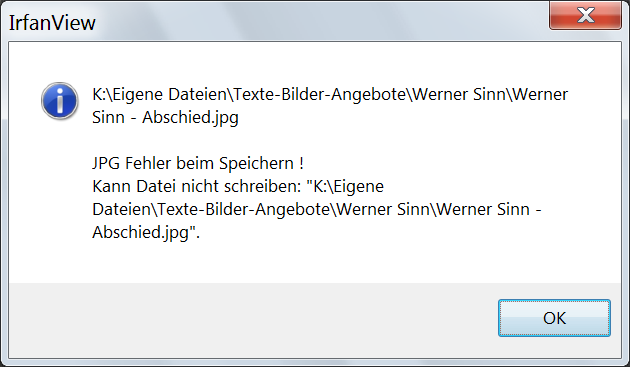
Task: Click the word 'Speichern' in the error message
Action: point(256,164)
